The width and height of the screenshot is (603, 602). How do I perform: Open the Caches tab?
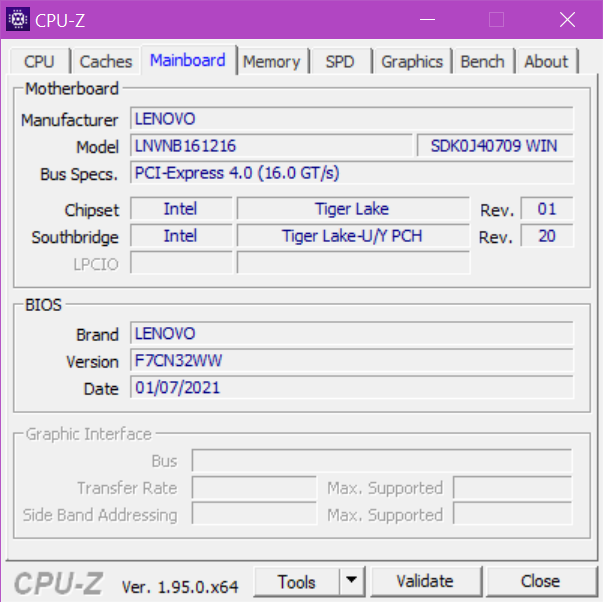coord(105,62)
